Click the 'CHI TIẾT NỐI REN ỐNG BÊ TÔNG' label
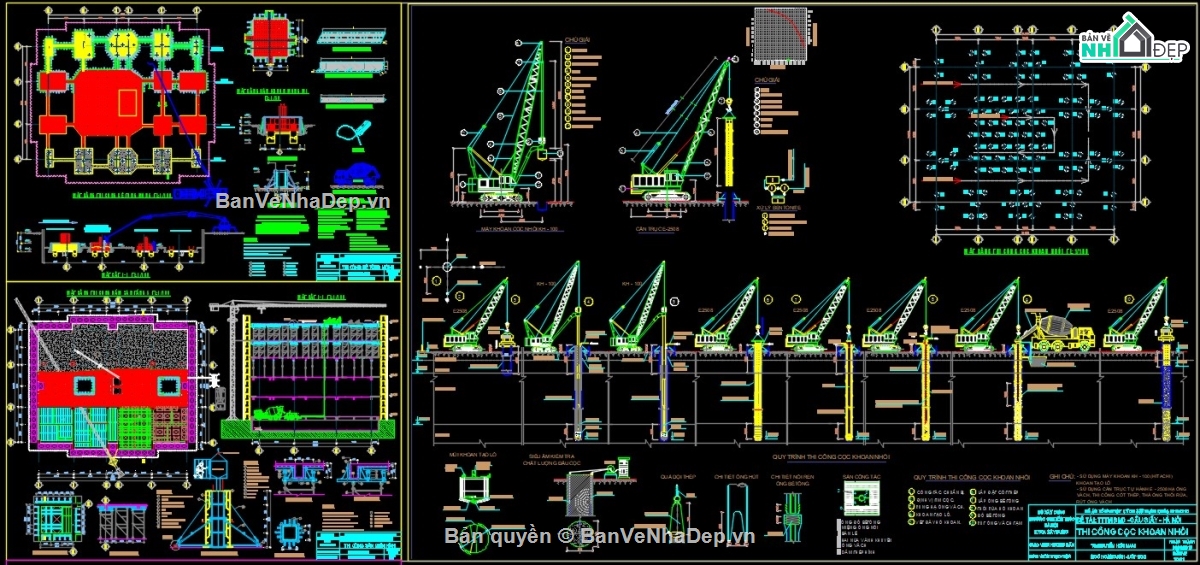The height and width of the screenshot is (565, 1200). [x=792, y=481]
